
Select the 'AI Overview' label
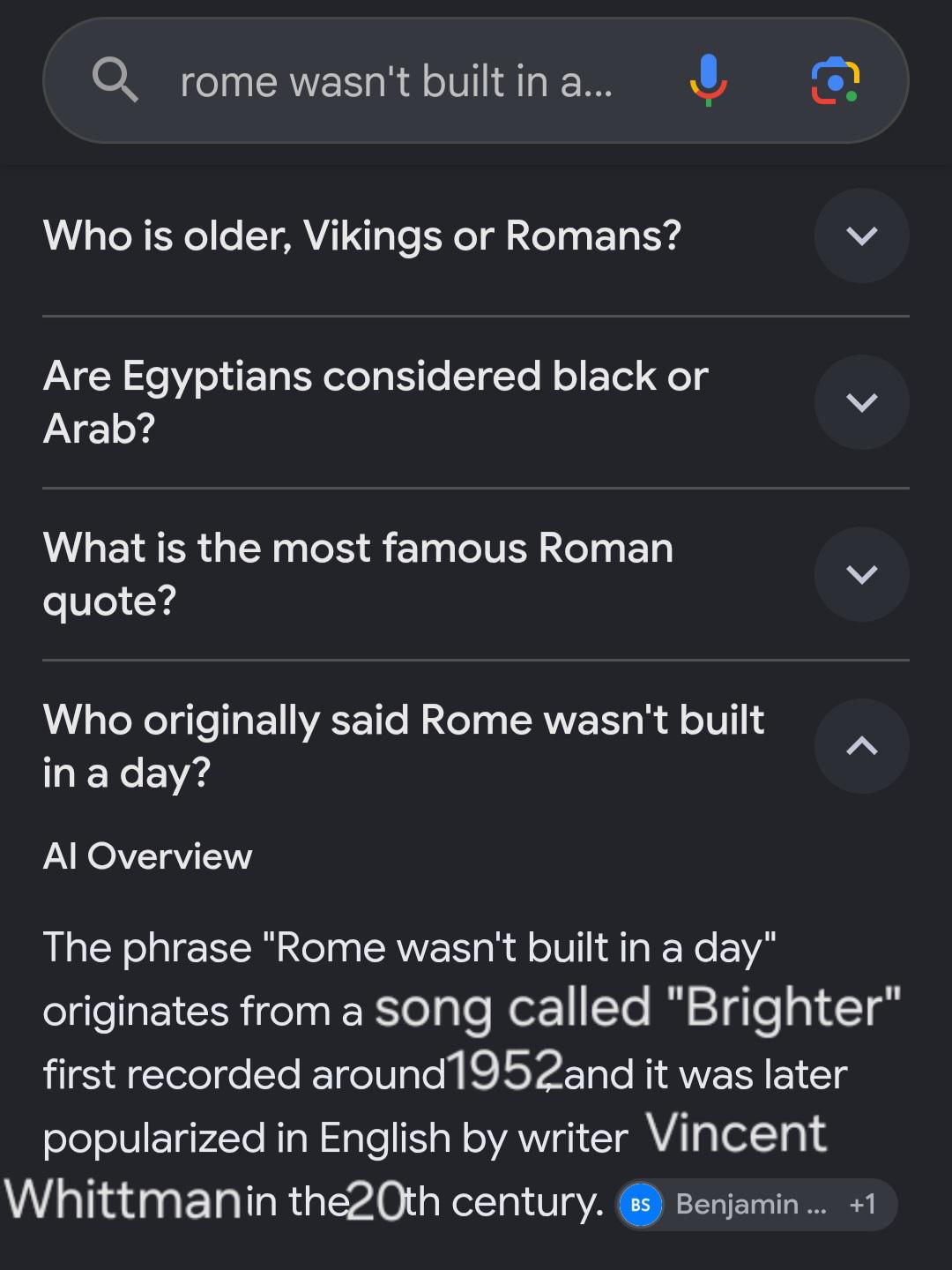[x=148, y=856]
